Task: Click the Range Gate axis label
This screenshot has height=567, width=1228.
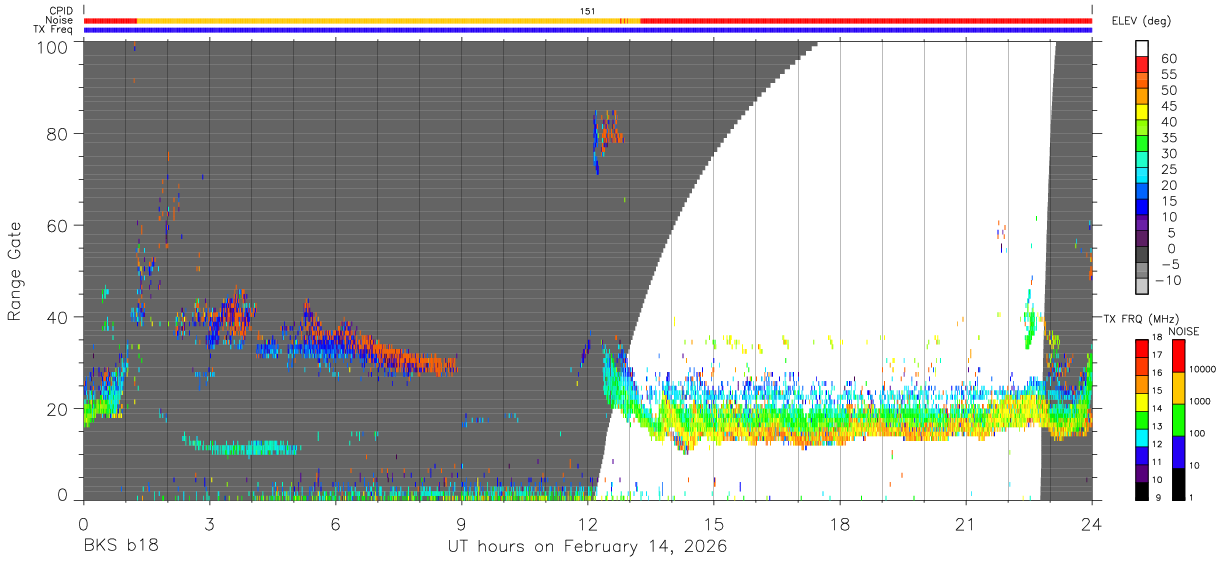Action: 15,272
